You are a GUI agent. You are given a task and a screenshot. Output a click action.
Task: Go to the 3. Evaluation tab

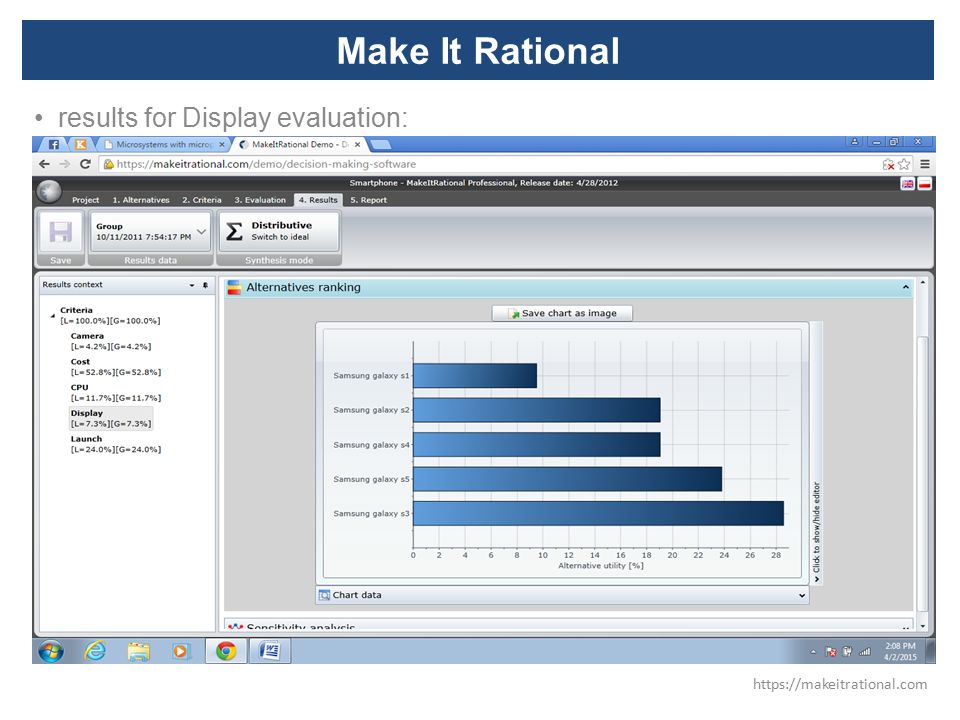(260, 200)
